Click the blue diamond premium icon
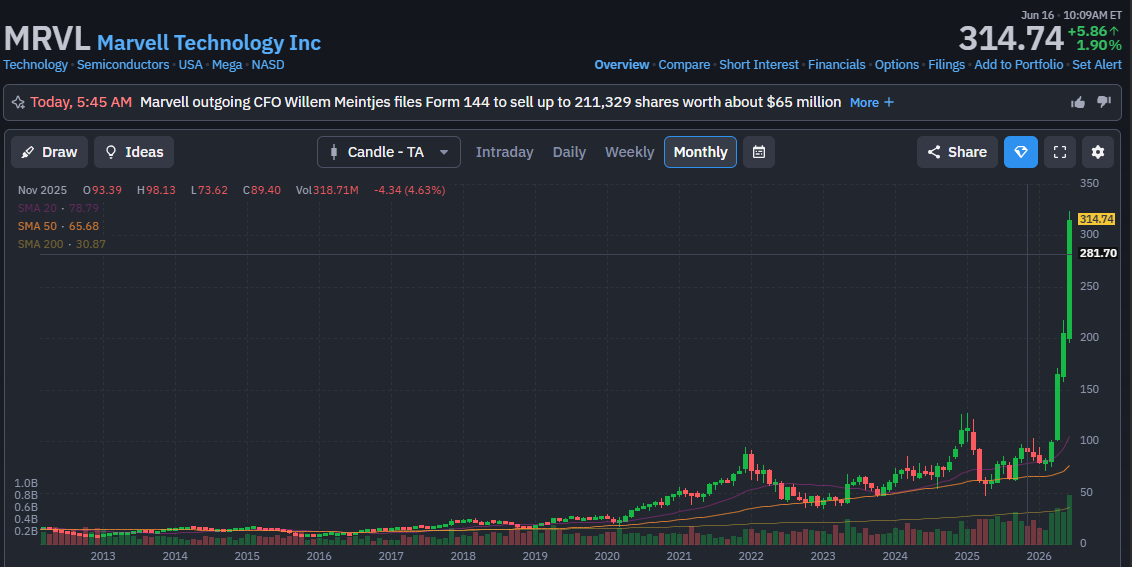The height and width of the screenshot is (567, 1132). [x=1021, y=152]
